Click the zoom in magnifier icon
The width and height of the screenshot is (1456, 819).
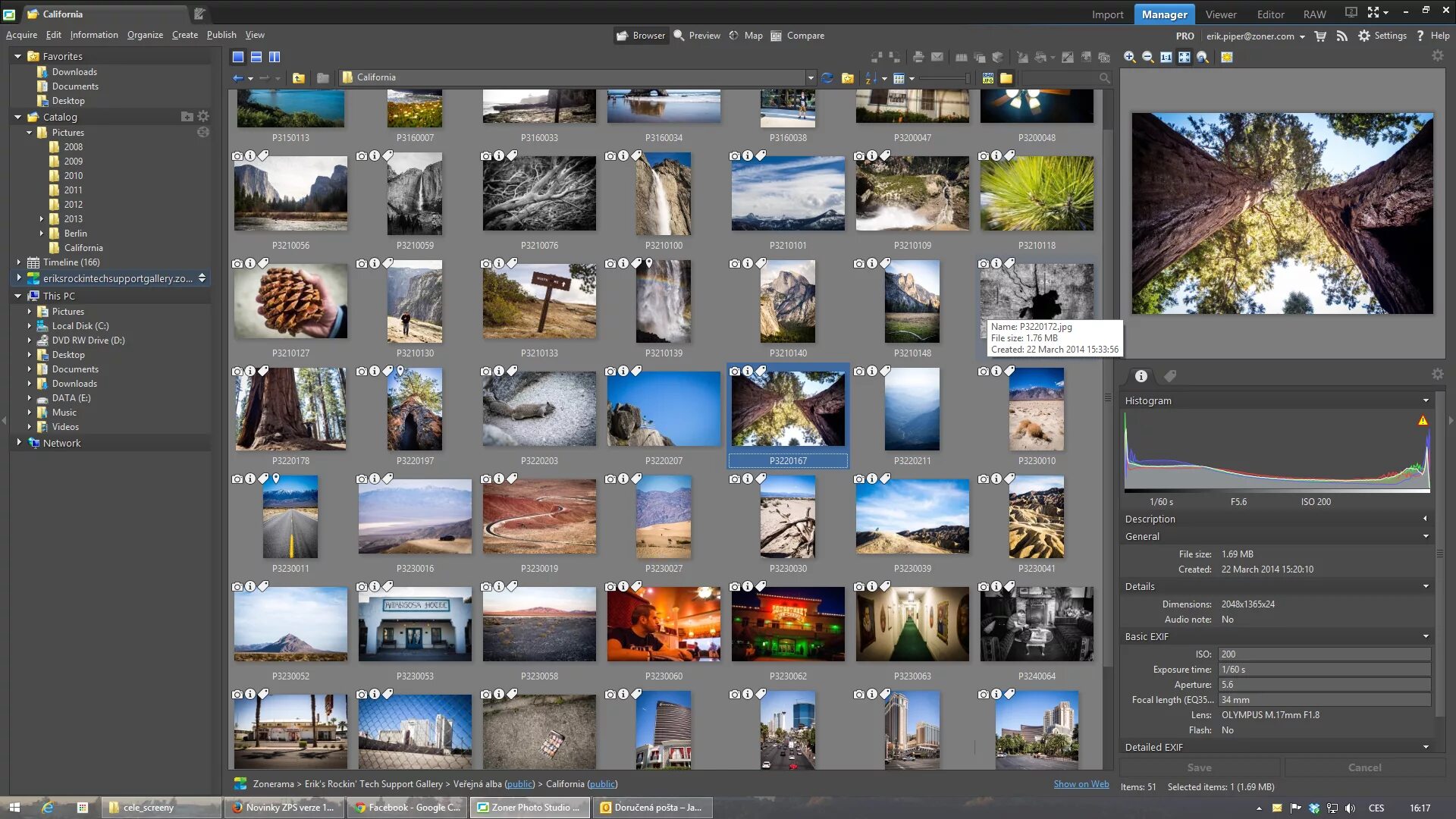(x=1129, y=58)
